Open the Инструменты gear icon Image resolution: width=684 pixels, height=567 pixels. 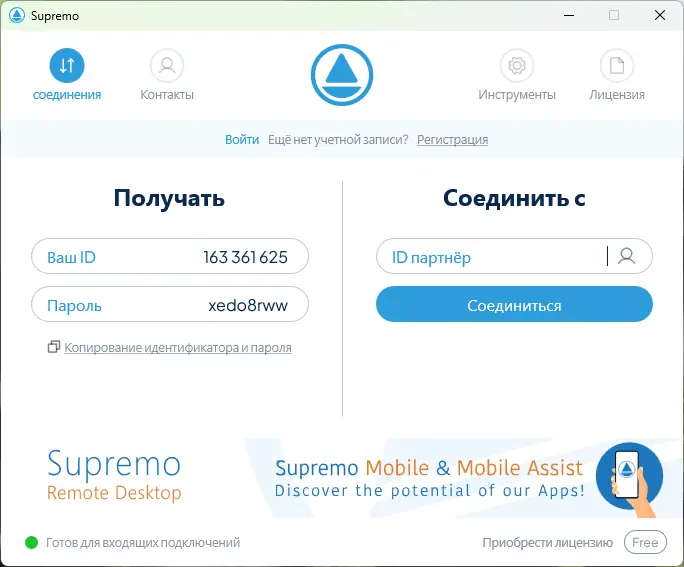(x=517, y=65)
